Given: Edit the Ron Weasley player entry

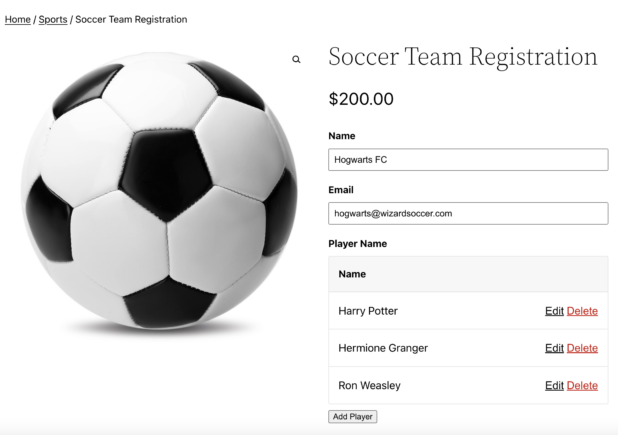Looking at the screenshot, I should pos(554,385).
